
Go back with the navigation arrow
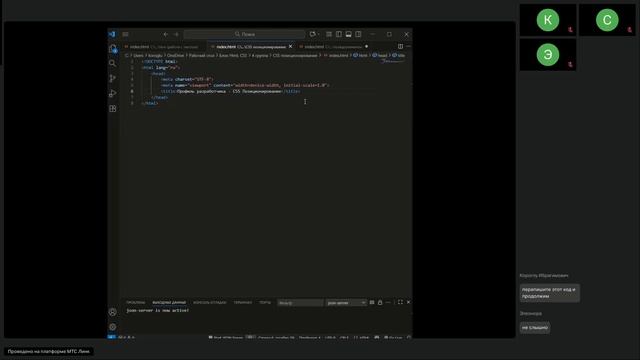click(x=166, y=34)
